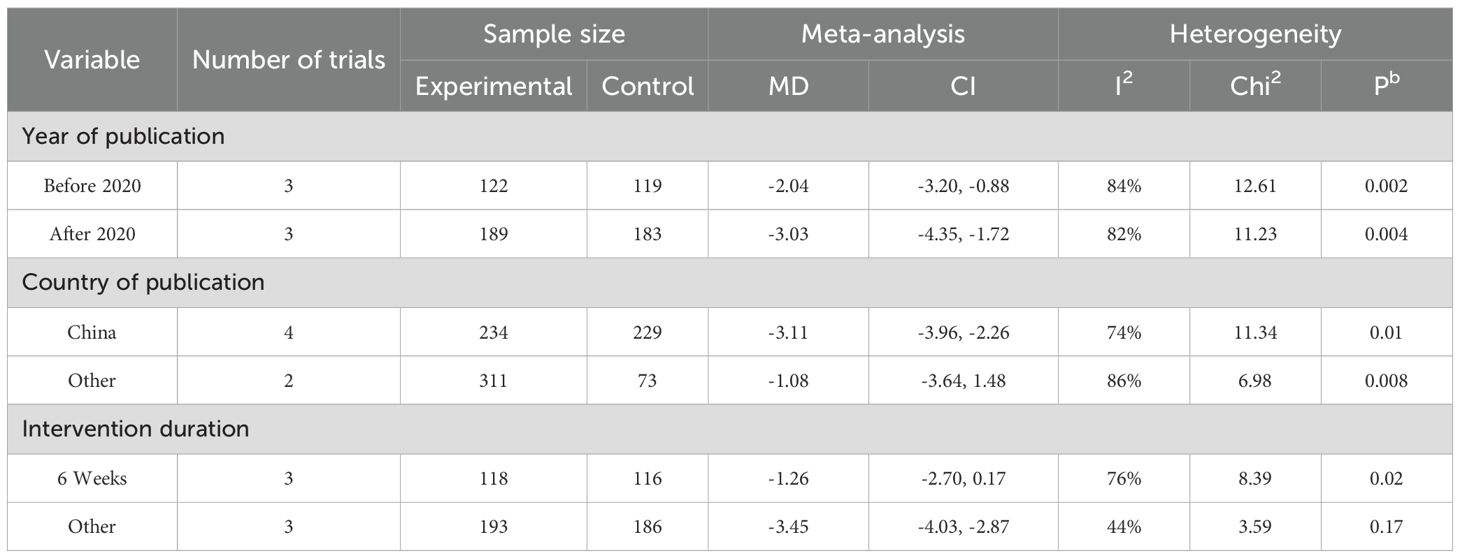
Task: Click the MD value -3.45
Action: click(788, 527)
